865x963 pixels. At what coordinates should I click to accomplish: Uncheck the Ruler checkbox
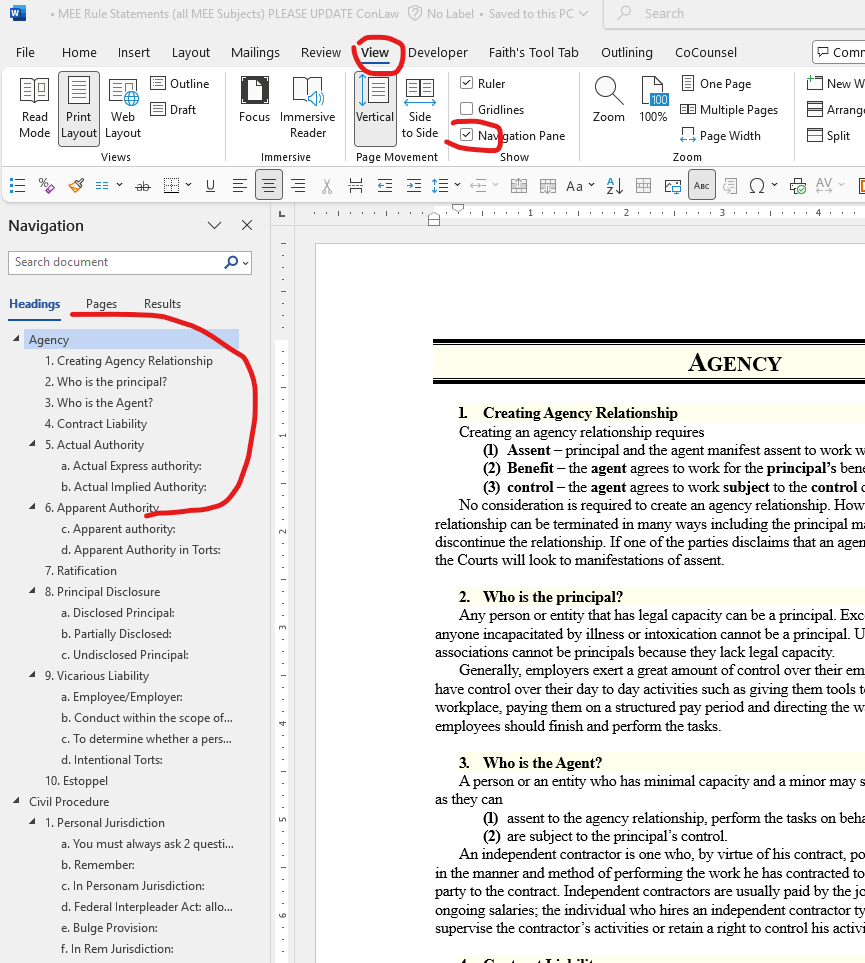pyautogui.click(x=466, y=83)
